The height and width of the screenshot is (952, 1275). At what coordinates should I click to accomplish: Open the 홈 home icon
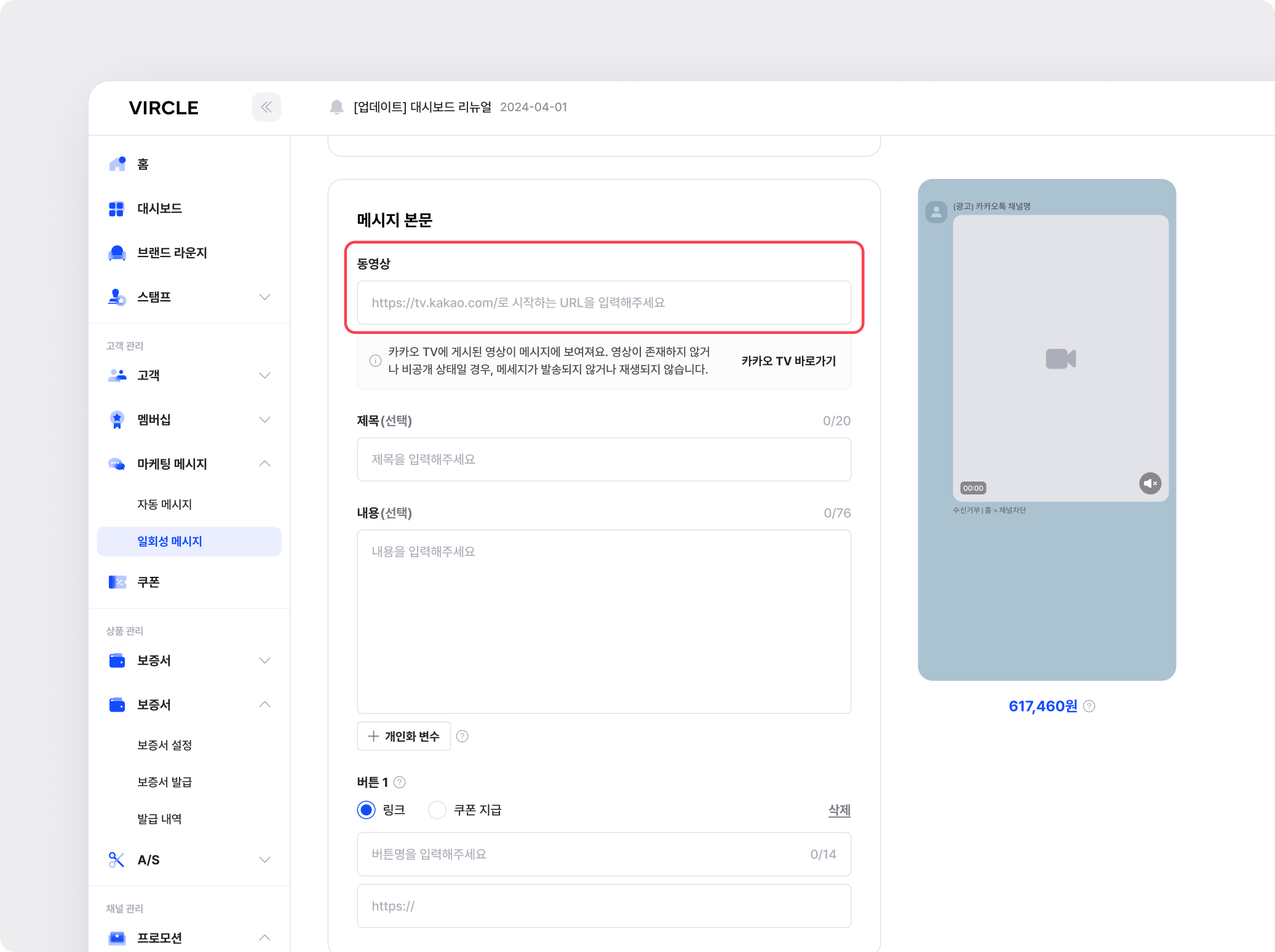pyautogui.click(x=117, y=164)
